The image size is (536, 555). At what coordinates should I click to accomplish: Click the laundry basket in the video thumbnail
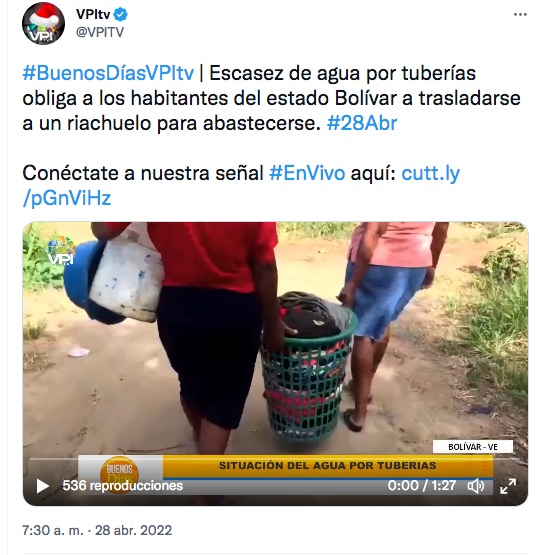(x=309, y=367)
